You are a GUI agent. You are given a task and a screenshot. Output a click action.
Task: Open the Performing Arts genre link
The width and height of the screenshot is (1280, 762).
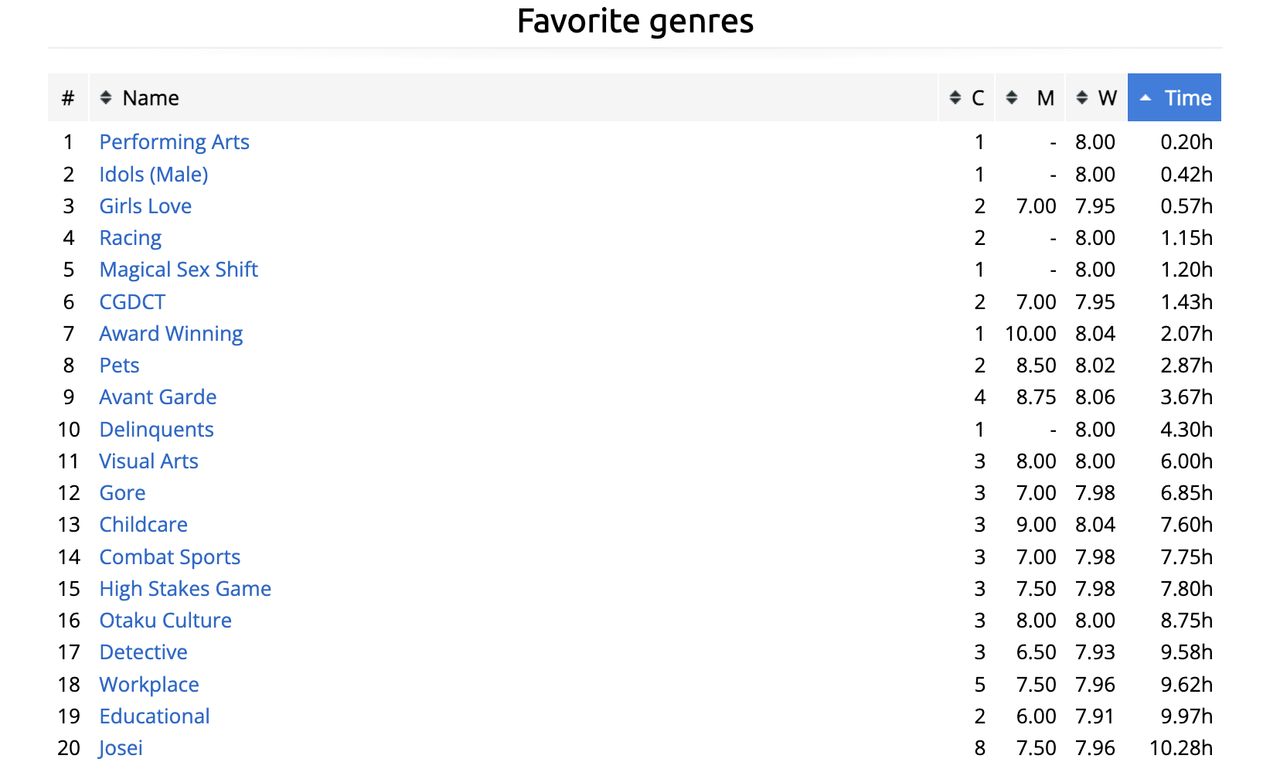coord(174,142)
